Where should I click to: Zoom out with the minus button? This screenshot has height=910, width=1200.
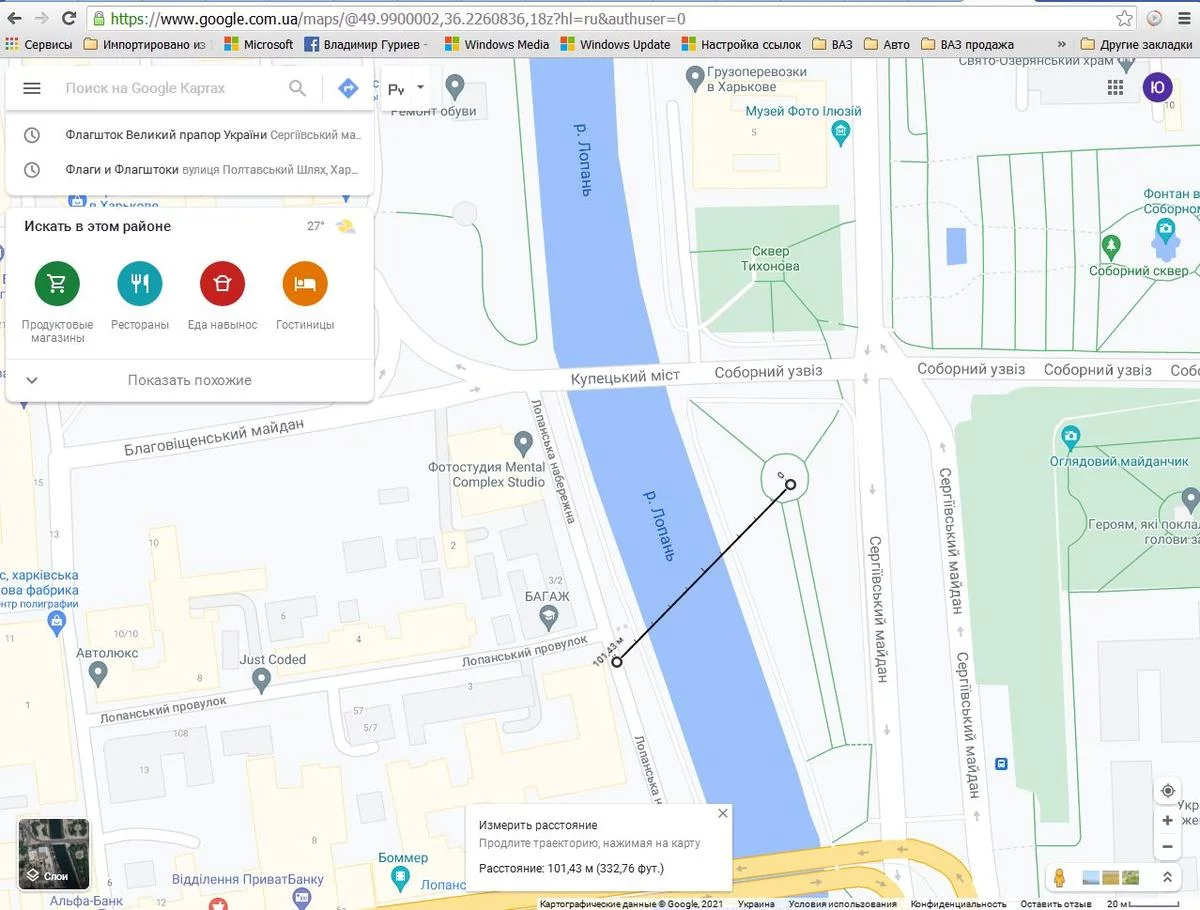tap(1167, 847)
